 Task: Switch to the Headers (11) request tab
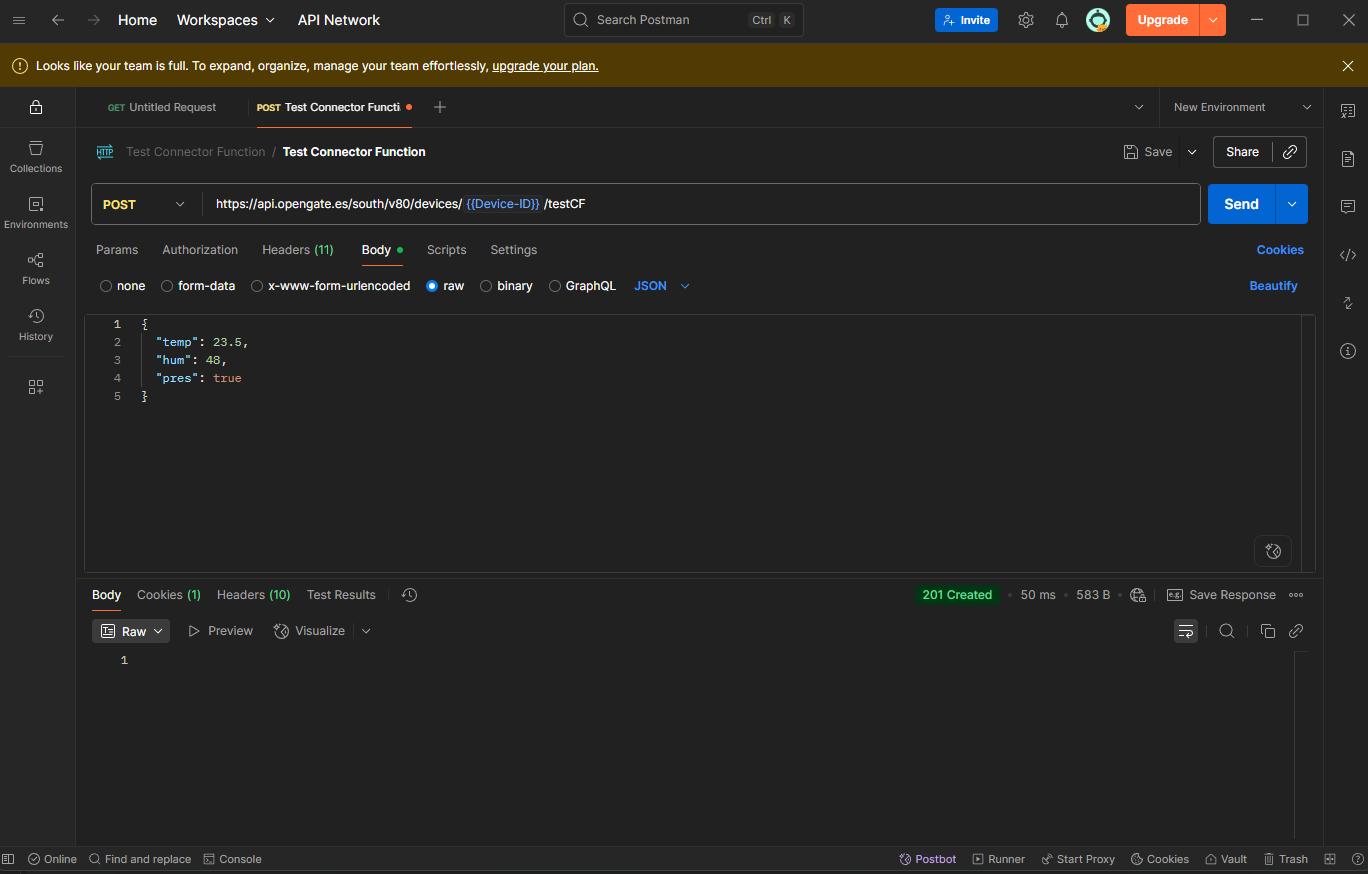[x=297, y=250]
